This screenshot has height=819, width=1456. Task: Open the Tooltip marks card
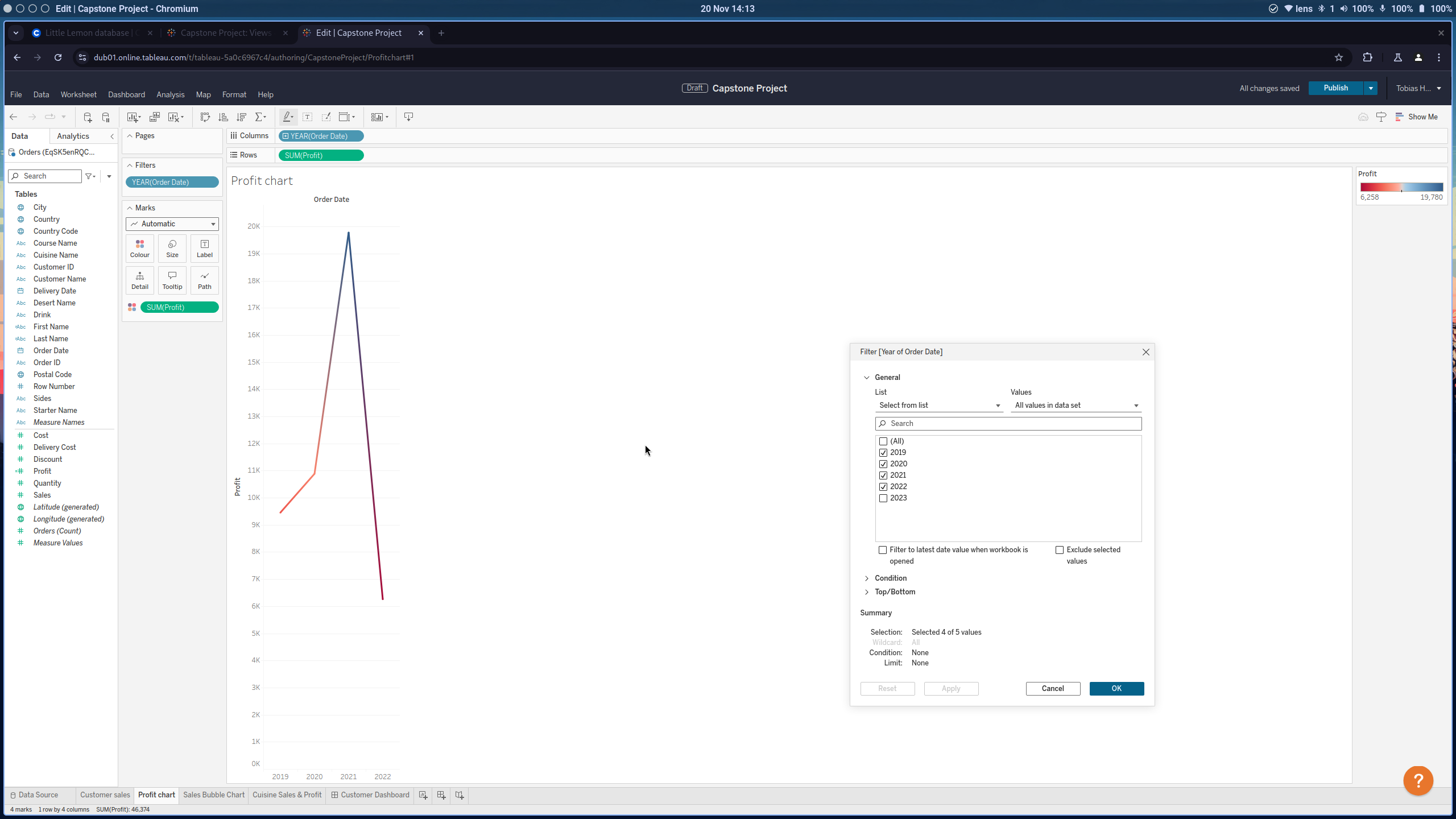[x=172, y=280]
